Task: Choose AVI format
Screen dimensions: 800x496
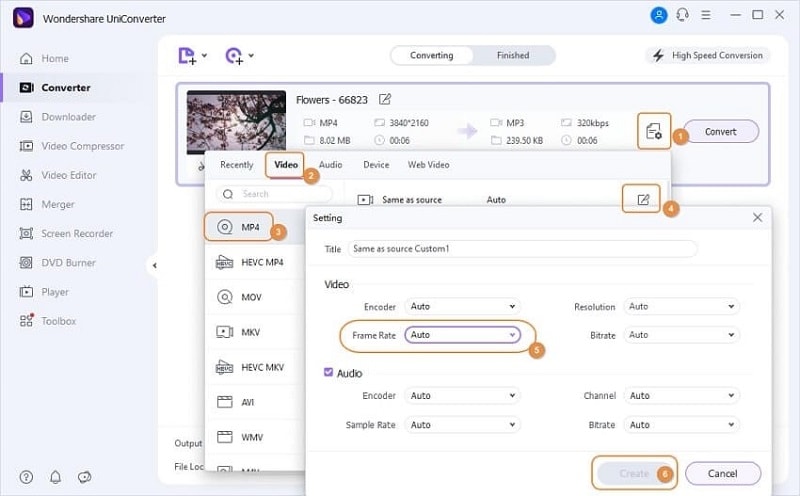Action: coord(255,402)
